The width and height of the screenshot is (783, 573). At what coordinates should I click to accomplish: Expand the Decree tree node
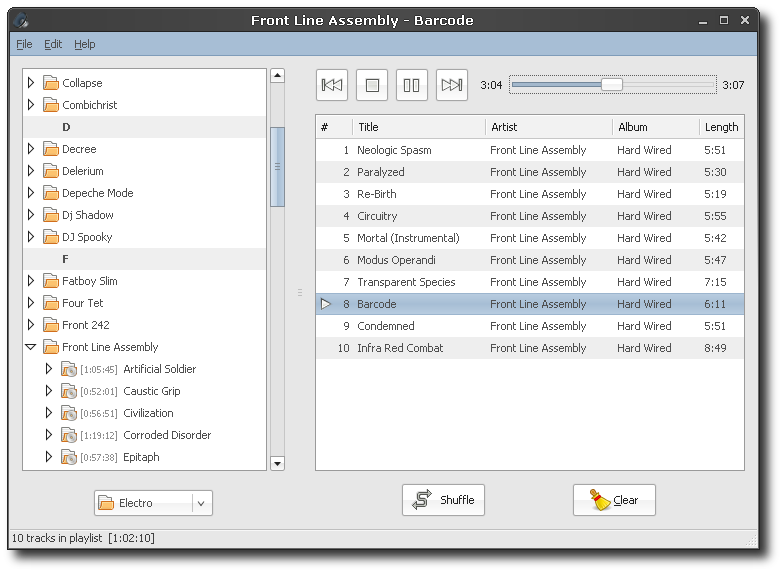pyautogui.click(x=31, y=148)
